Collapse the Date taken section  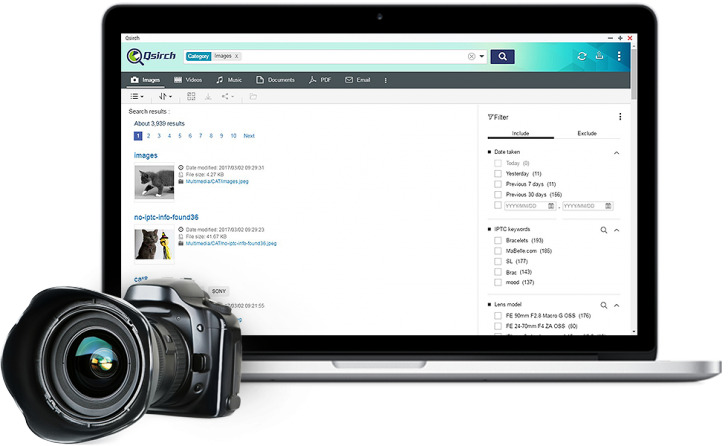pos(616,152)
